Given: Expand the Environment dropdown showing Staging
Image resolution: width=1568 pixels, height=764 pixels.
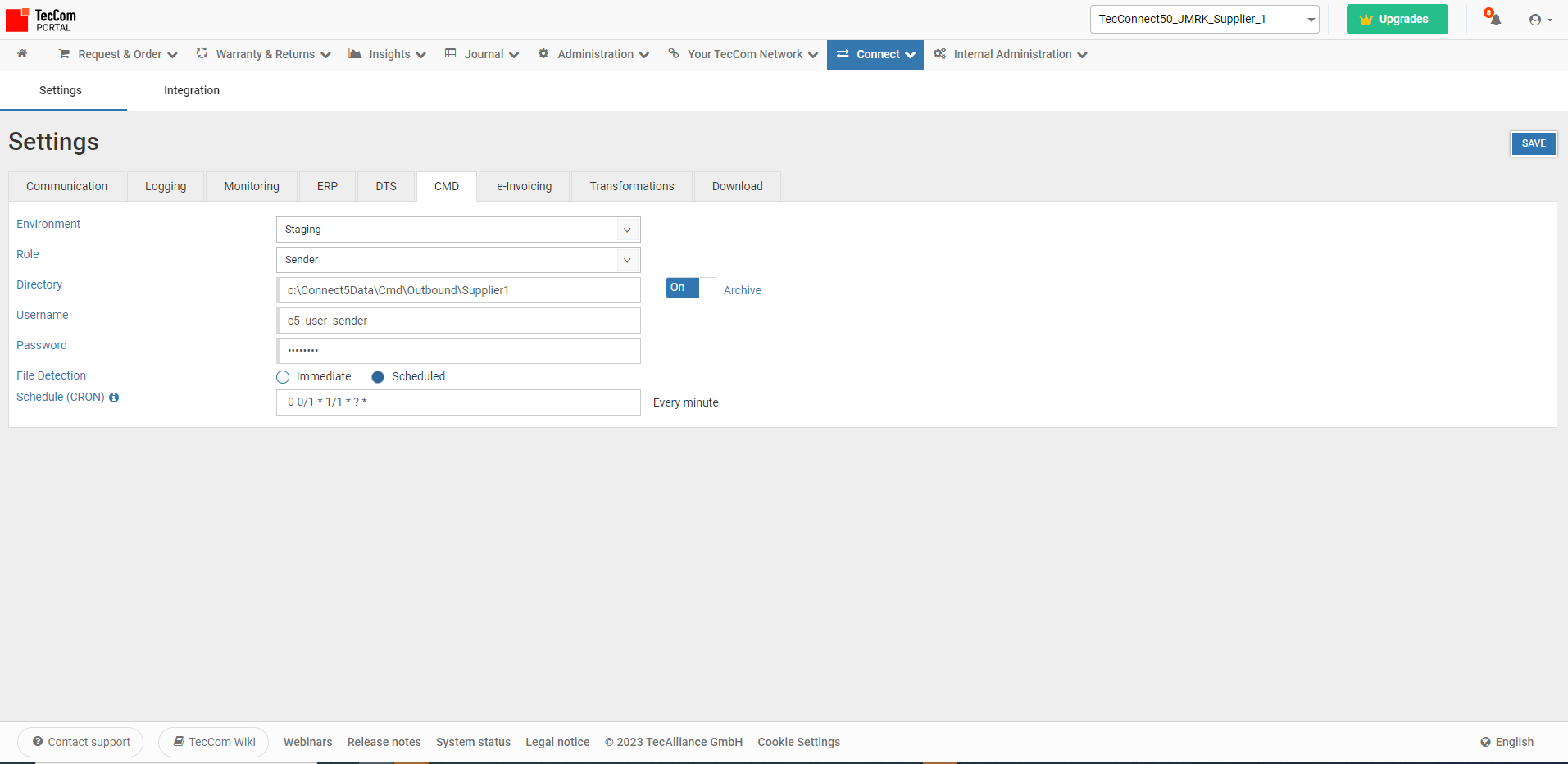Looking at the screenshot, I should pos(457,230).
